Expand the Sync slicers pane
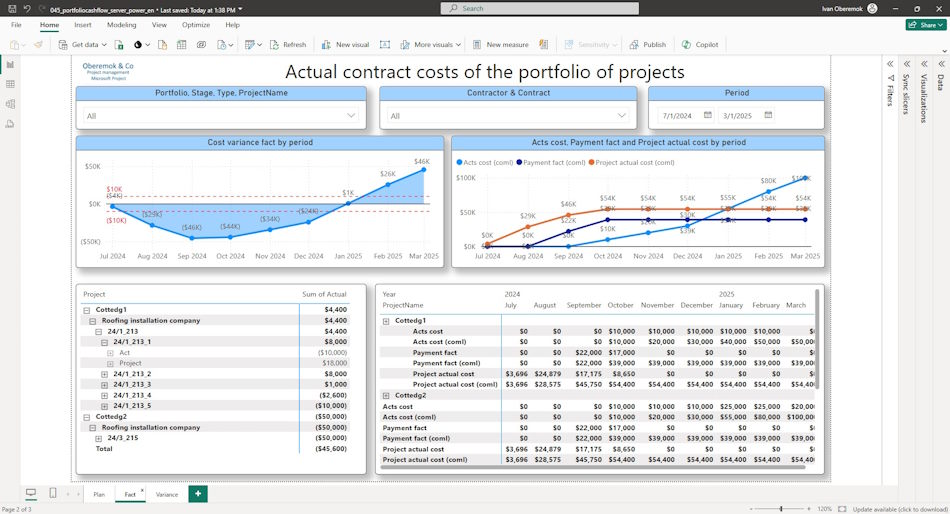This screenshot has width=950, height=514. (x=907, y=64)
